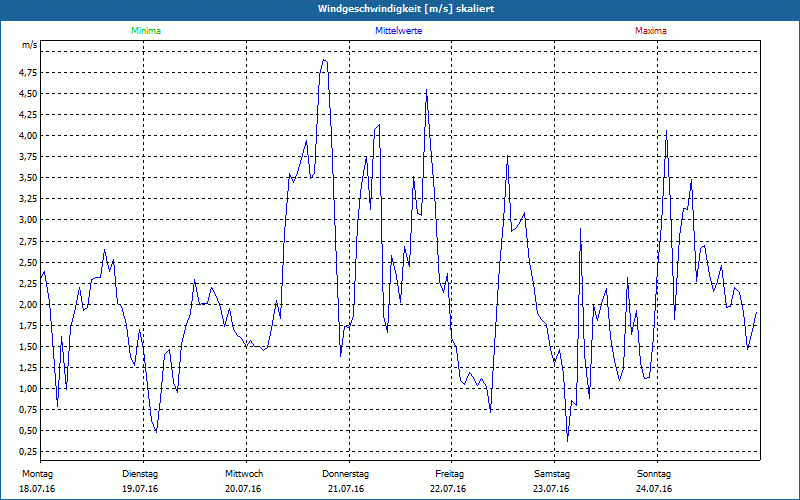
Task: Click the 1,25 y-axis value
Action: [28, 368]
